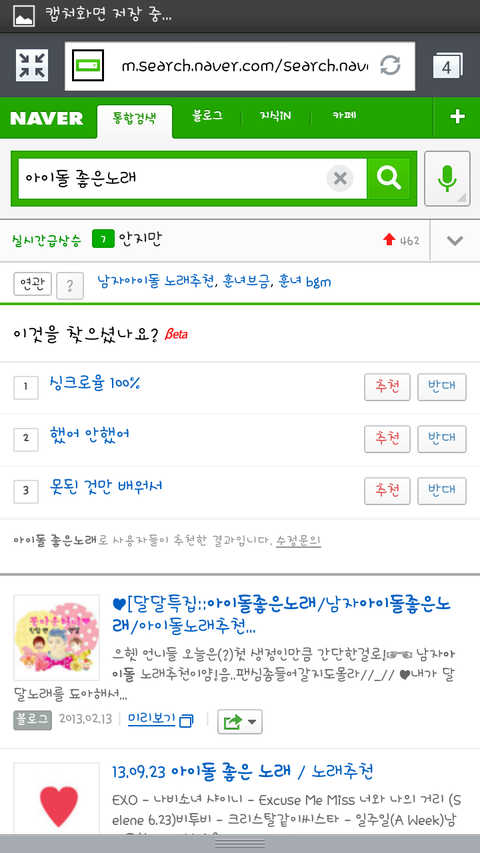This screenshot has height=853, width=480.
Task: Clear the search text with X icon
Action: click(340, 178)
